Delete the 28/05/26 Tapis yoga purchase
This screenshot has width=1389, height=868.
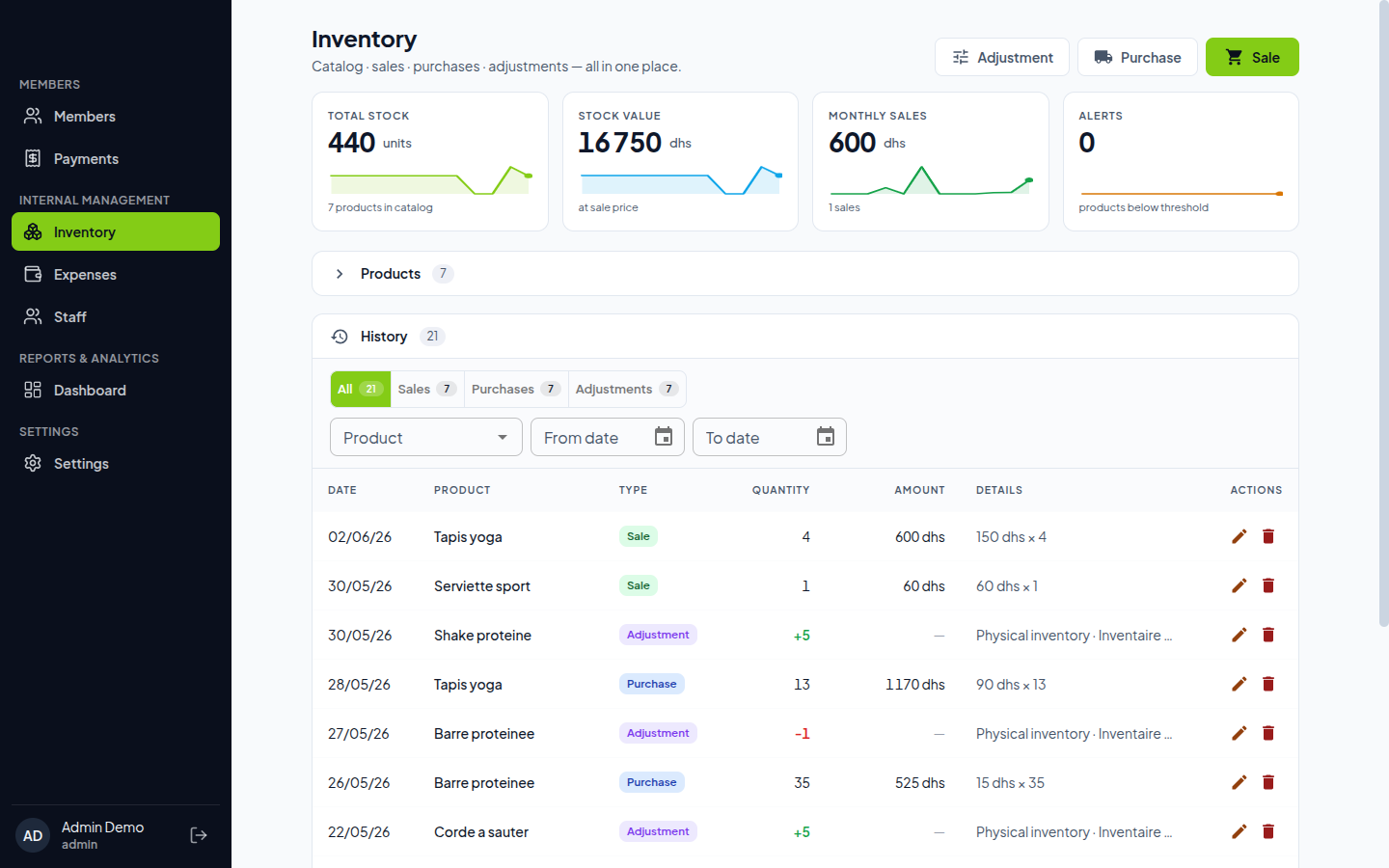click(x=1268, y=684)
